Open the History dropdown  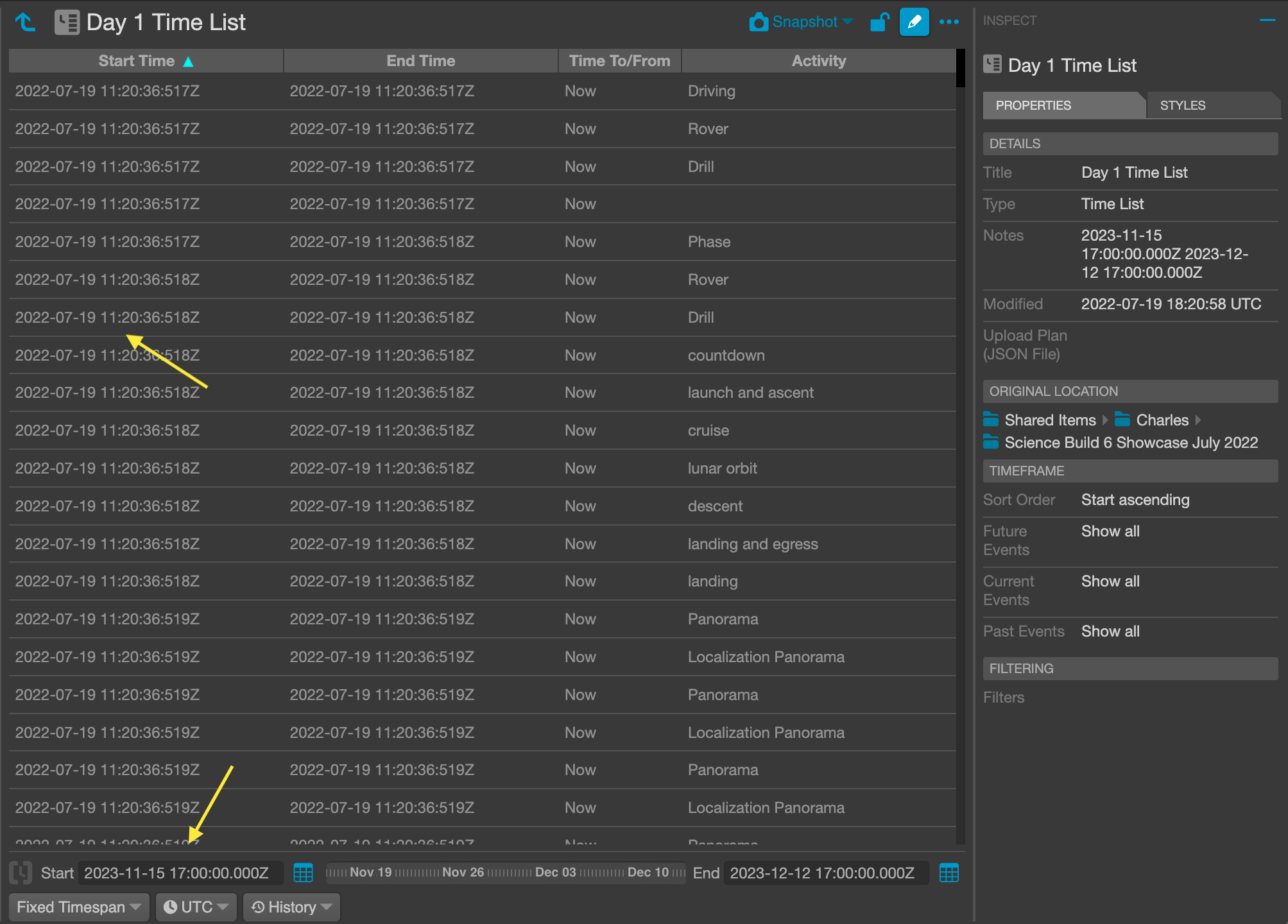point(290,907)
